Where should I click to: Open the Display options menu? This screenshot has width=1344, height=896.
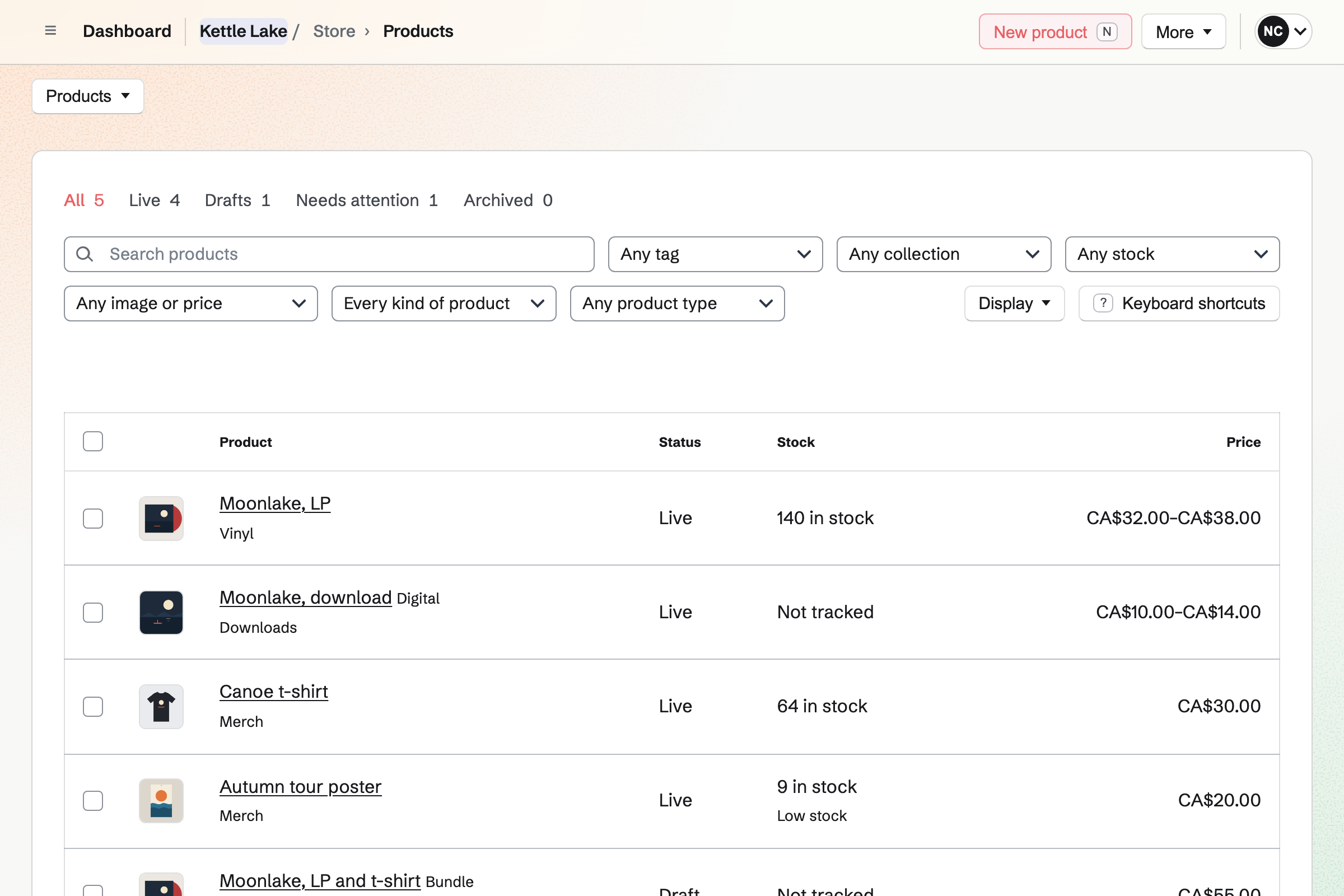coord(1014,304)
